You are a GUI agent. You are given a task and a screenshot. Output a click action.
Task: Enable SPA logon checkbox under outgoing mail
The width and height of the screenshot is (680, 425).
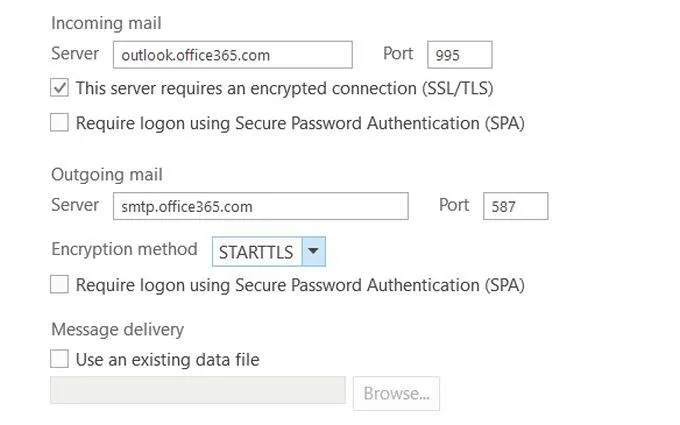tap(60, 285)
